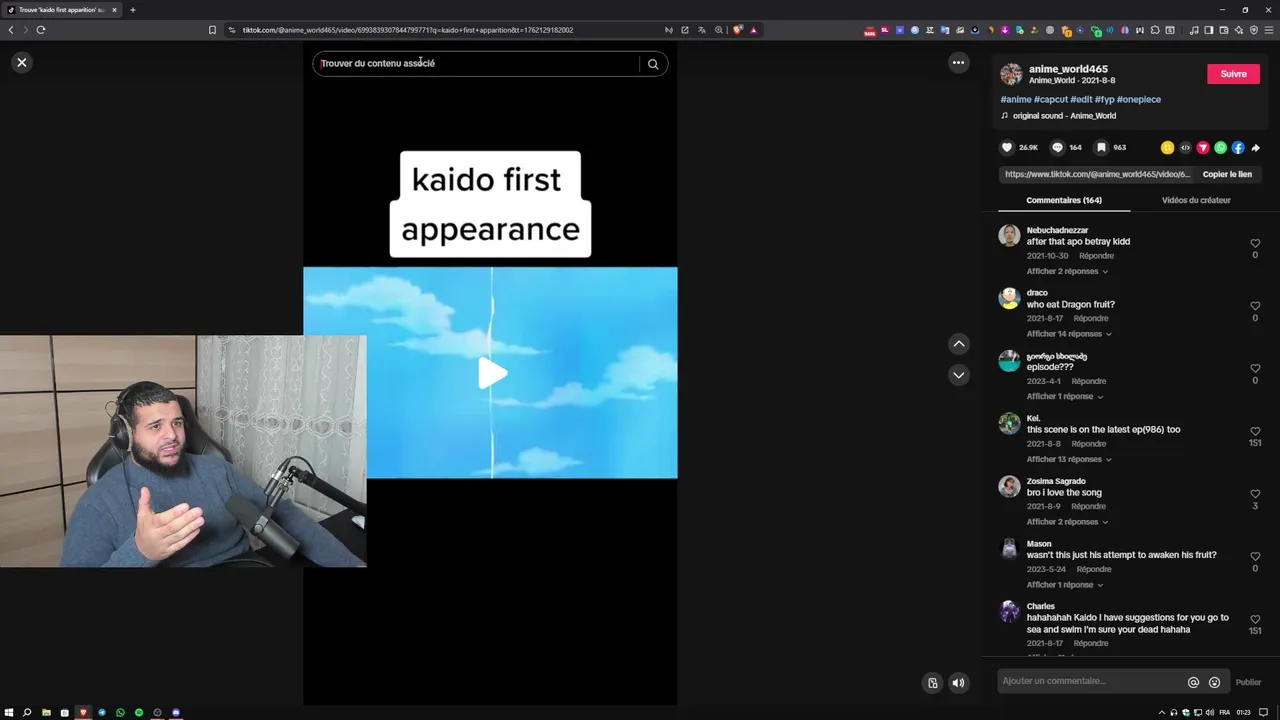Open comments via the speech bubble icon (164)
This screenshot has height=720, width=1280.
[x=1057, y=147]
